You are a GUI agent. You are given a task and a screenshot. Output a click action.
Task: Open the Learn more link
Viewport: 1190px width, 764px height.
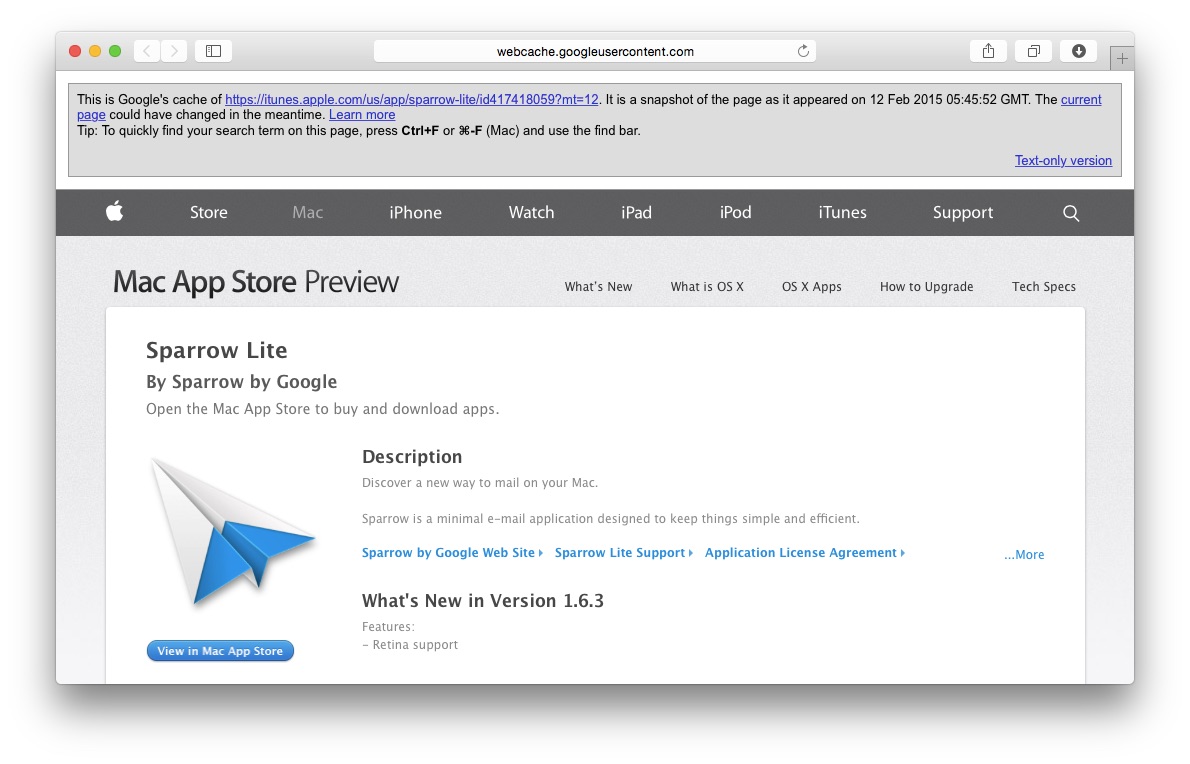(362, 115)
